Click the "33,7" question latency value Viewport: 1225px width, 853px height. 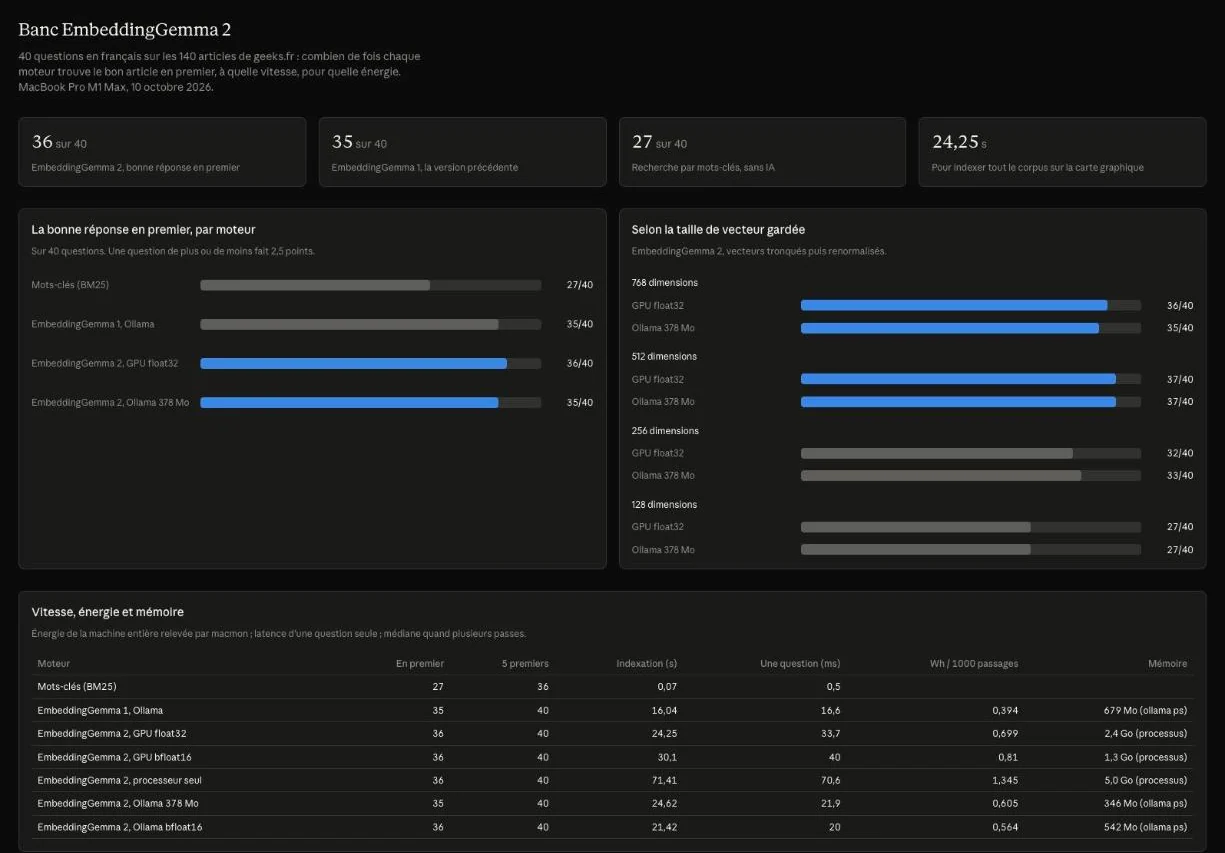[830, 733]
